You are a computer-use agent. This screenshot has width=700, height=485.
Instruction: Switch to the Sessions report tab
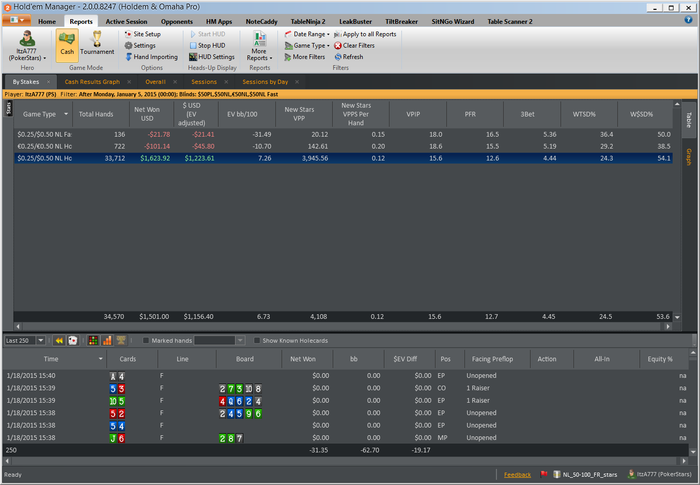click(204, 82)
